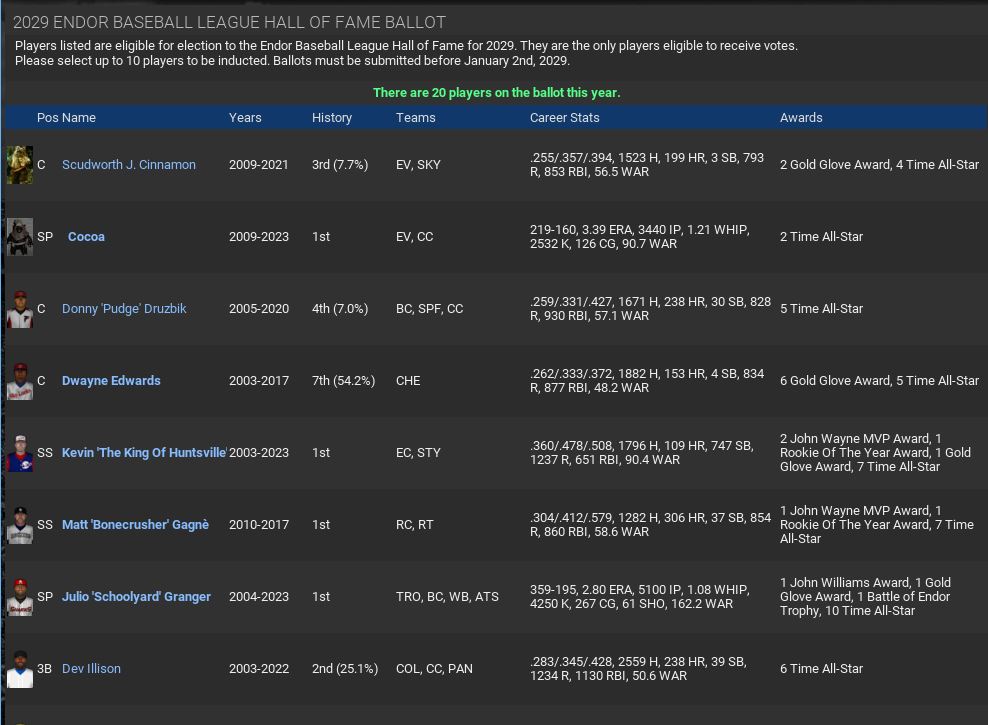988x725 pixels.
Task: Sort ballot by the Years column header
Action: (x=245, y=118)
